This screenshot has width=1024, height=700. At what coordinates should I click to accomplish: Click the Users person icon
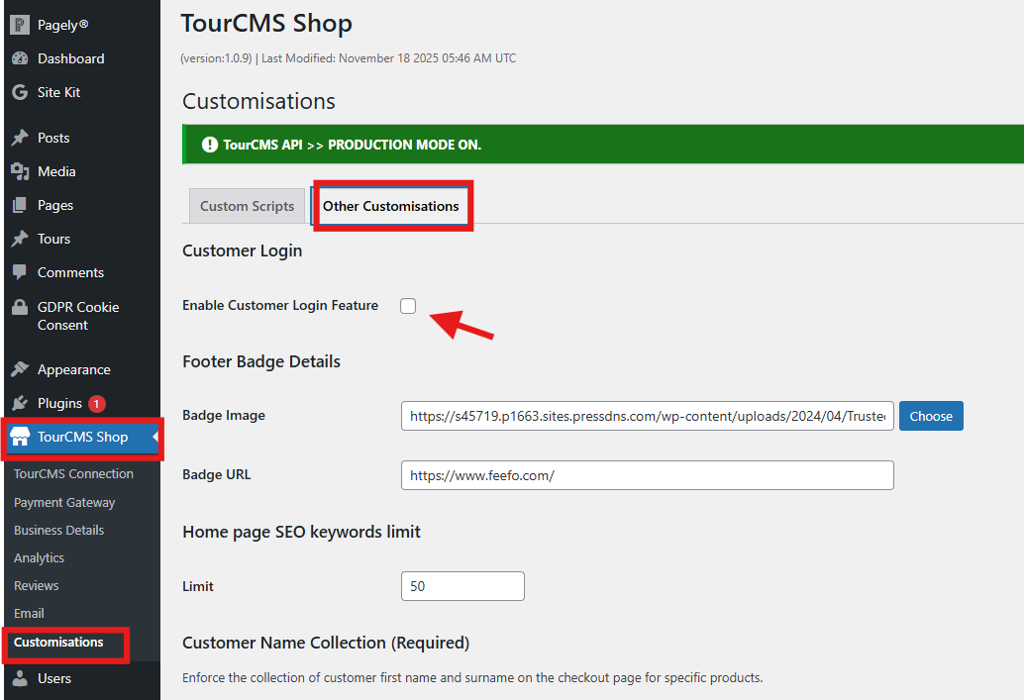[x=20, y=678]
